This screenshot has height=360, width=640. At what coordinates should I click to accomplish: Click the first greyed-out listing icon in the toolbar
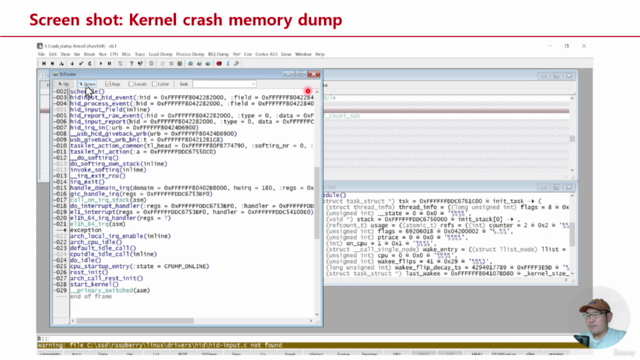[162, 64]
